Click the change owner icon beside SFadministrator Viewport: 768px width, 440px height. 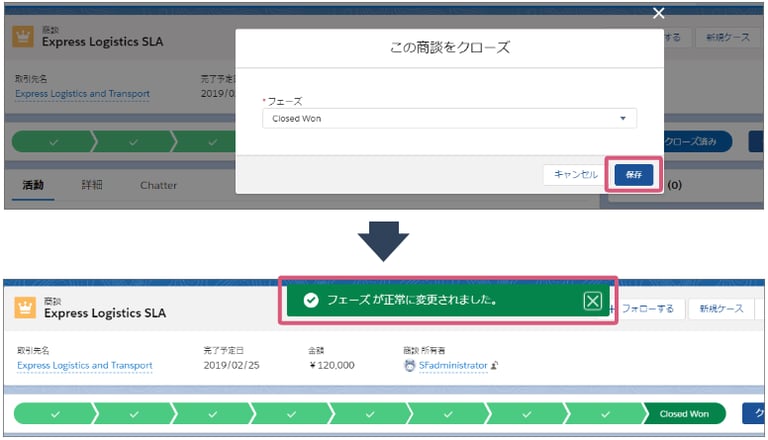495,366
